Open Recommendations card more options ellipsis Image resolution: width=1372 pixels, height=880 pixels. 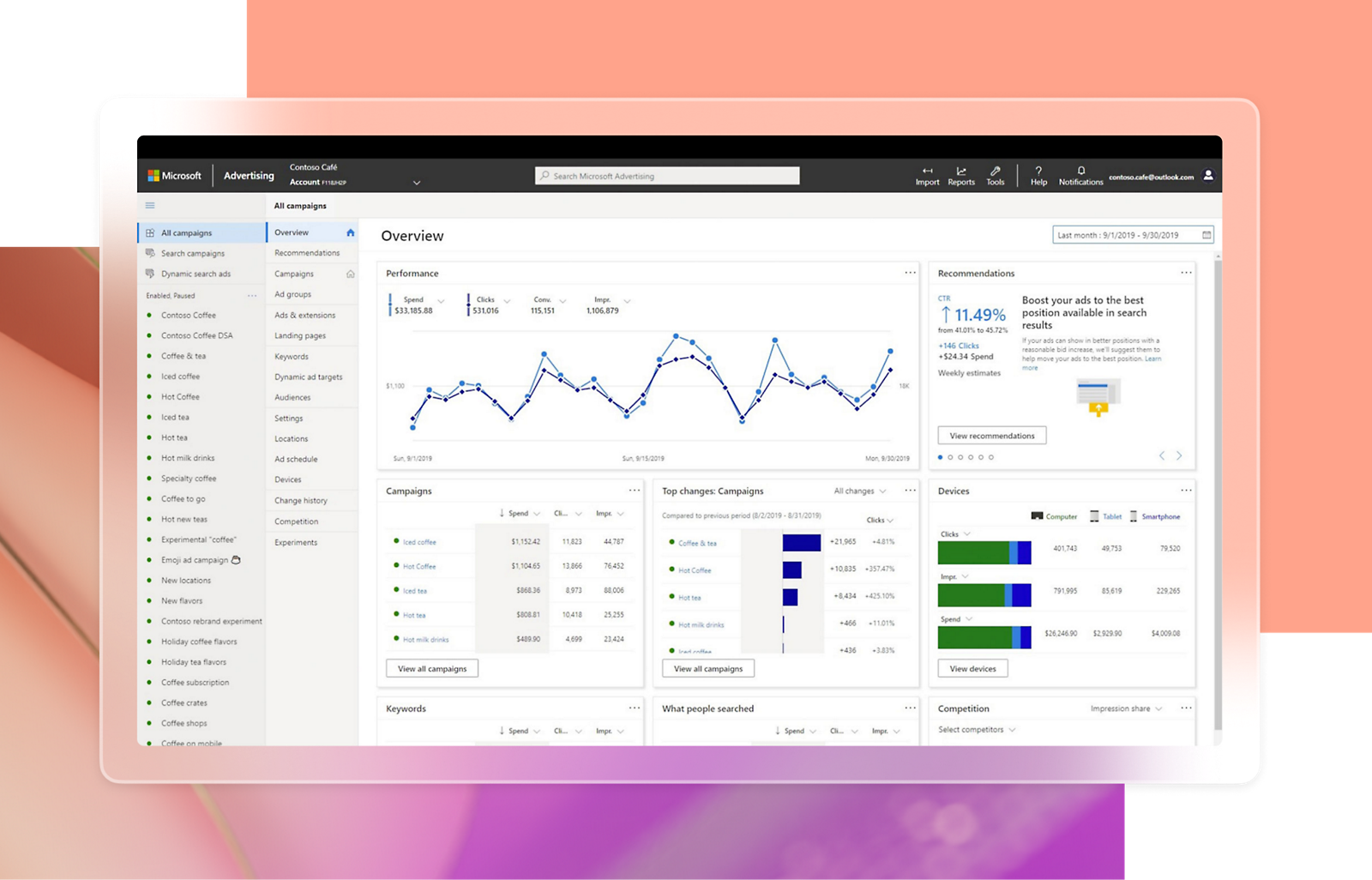(1186, 273)
